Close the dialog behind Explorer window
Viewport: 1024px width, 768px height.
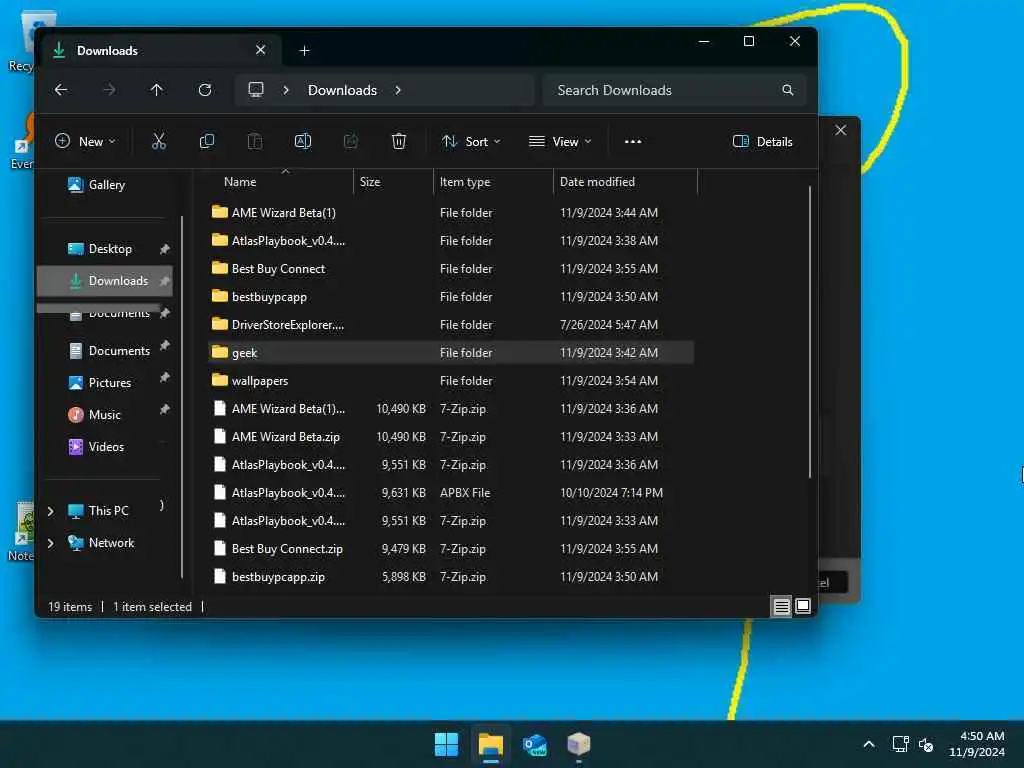pos(840,130)
